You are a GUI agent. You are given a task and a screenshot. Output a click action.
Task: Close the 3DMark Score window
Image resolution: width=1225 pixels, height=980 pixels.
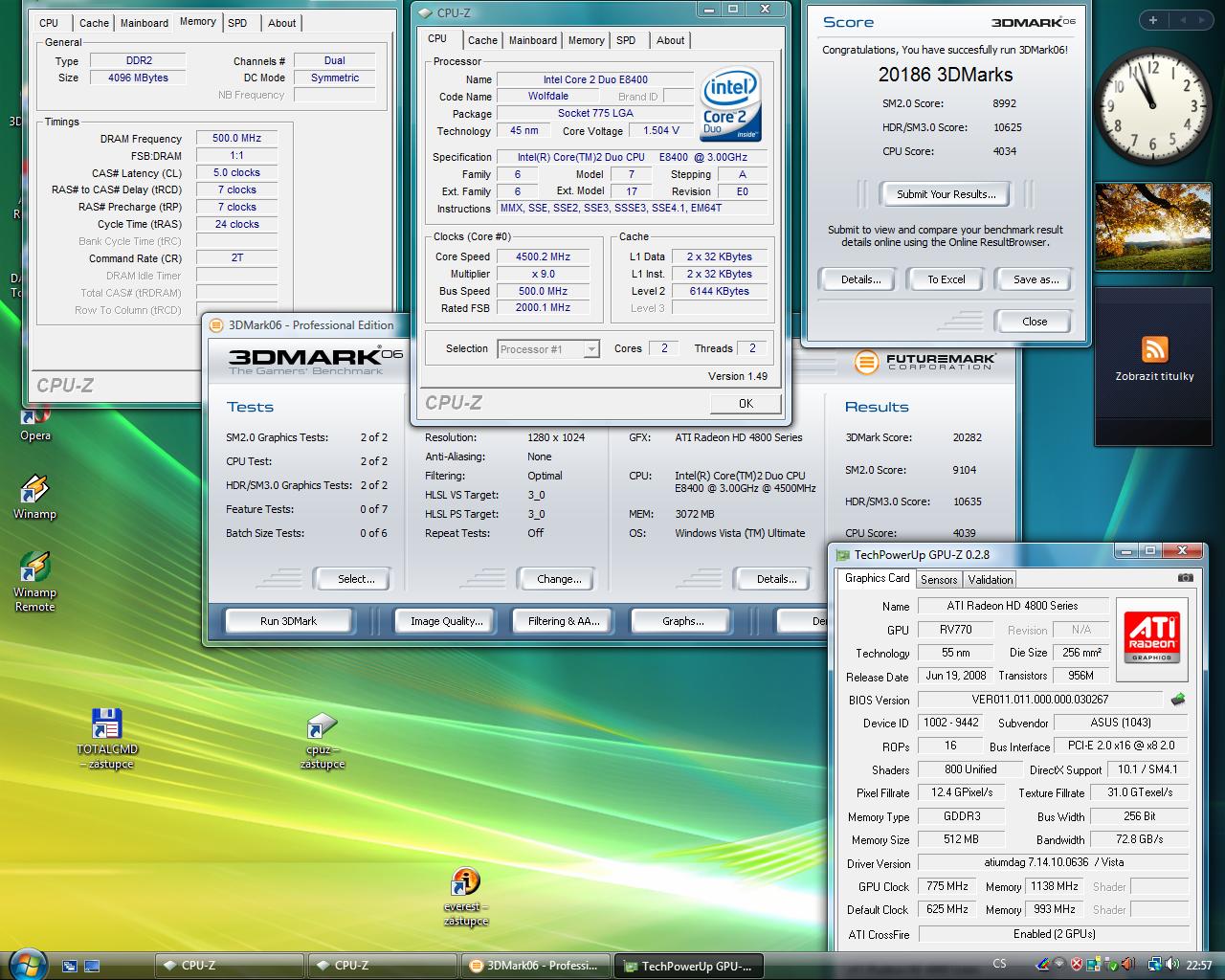point(1034,322)
